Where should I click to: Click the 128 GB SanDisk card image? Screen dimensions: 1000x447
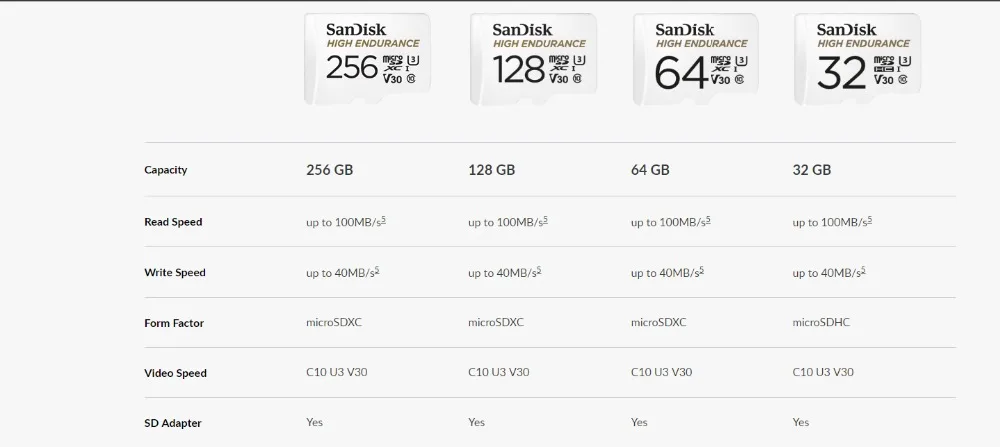pyautogui.click(x=533, y=58)
